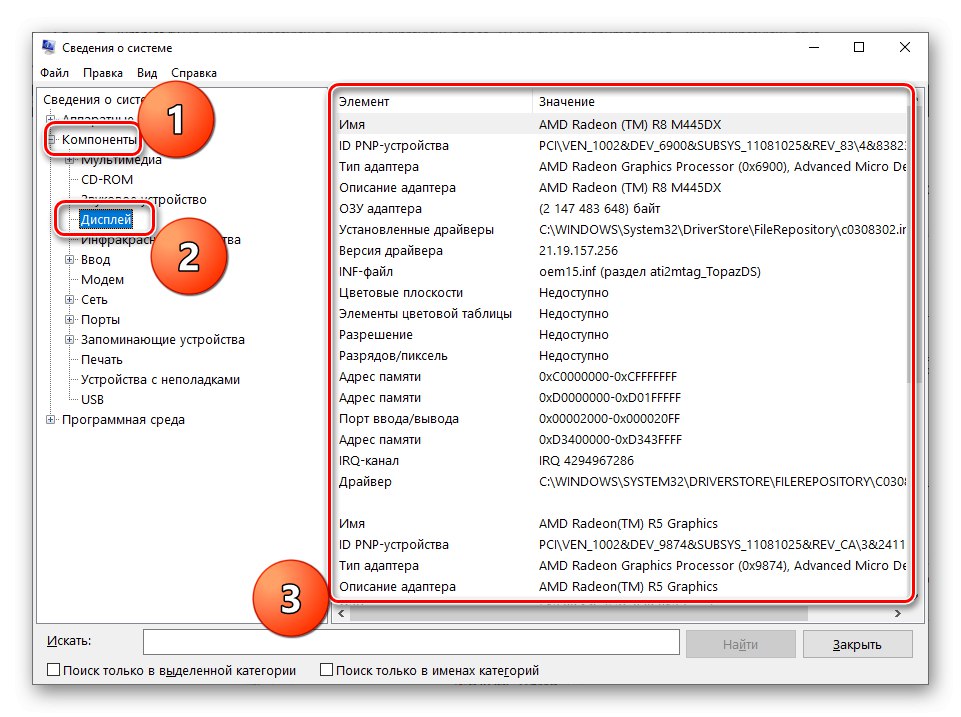The width and height of the screenshot is (961, 717).
Task: Click the horizontal scrollbar thumb
Action: (579, 613)
